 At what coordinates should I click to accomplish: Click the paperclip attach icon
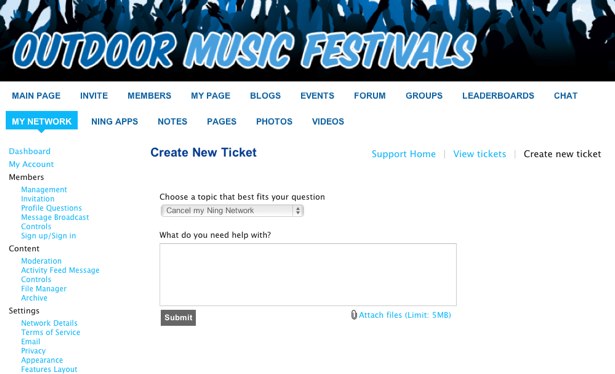tap(353, 315)
